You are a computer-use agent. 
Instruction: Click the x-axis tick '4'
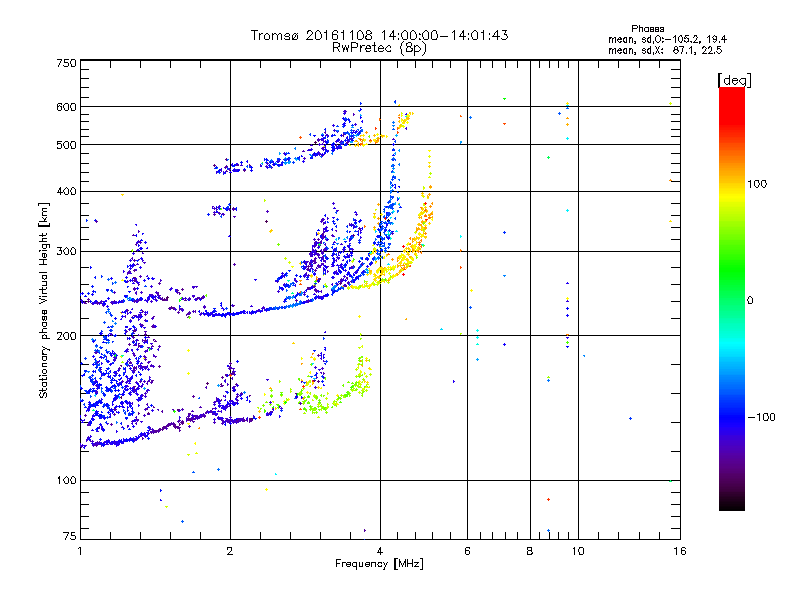click(x=380, y=551)
